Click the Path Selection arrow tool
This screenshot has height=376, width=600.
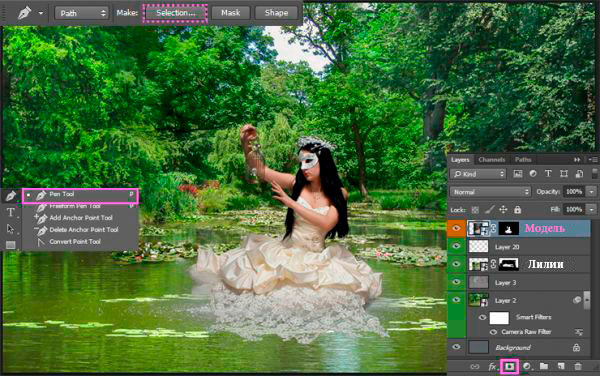click(x=10, y=229)
